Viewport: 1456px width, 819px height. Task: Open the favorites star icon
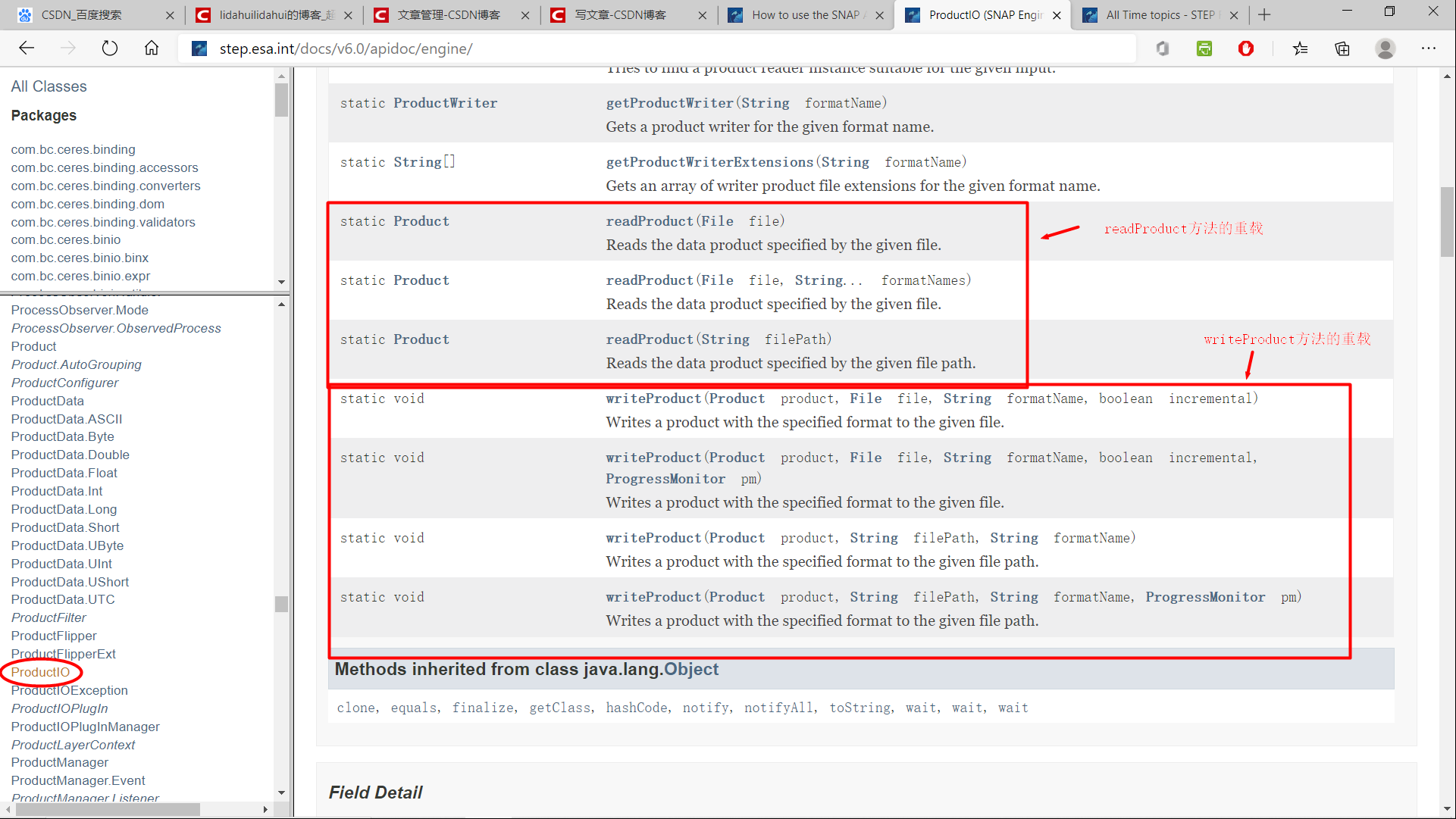pos(1301,48)
